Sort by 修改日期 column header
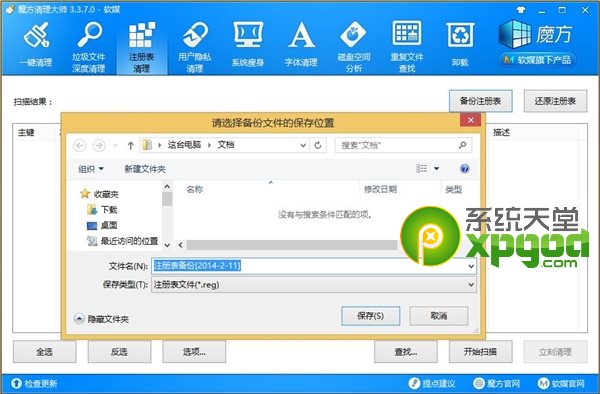The height and width of the screenshot is (394, 600). point(380,189)
